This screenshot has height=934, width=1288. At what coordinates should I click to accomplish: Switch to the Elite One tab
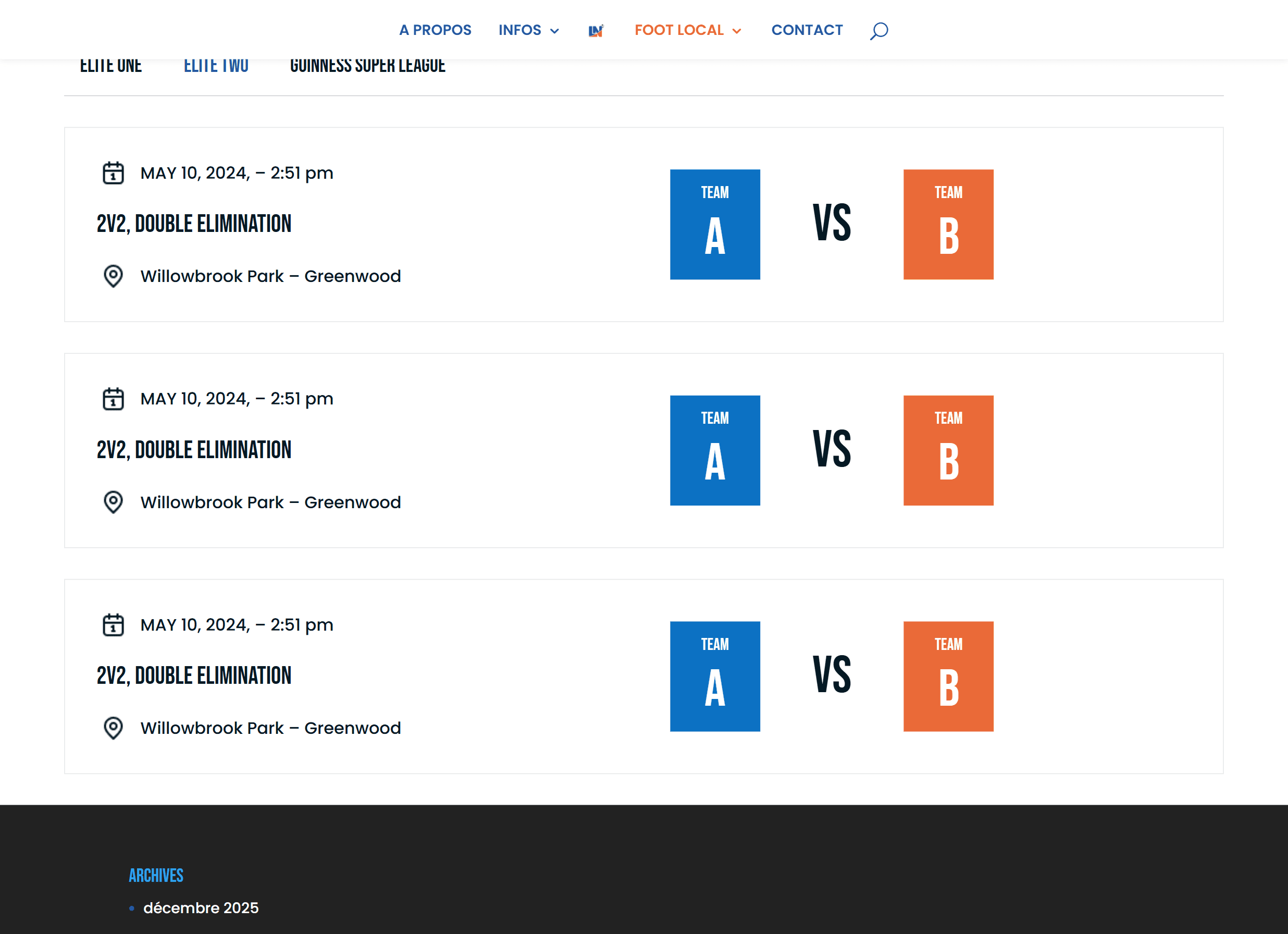pos(111,67)
